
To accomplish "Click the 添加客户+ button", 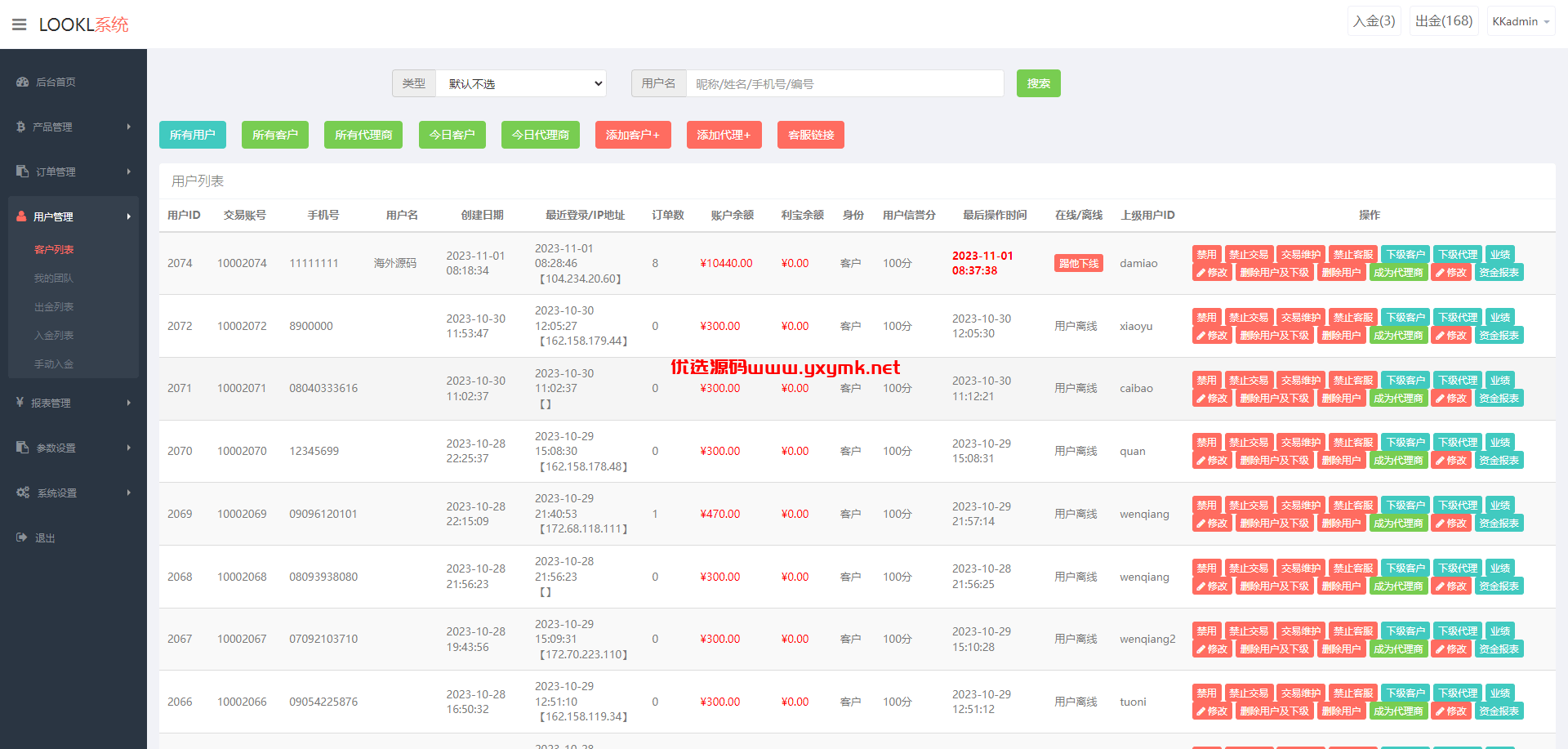I will click(633, 135).
